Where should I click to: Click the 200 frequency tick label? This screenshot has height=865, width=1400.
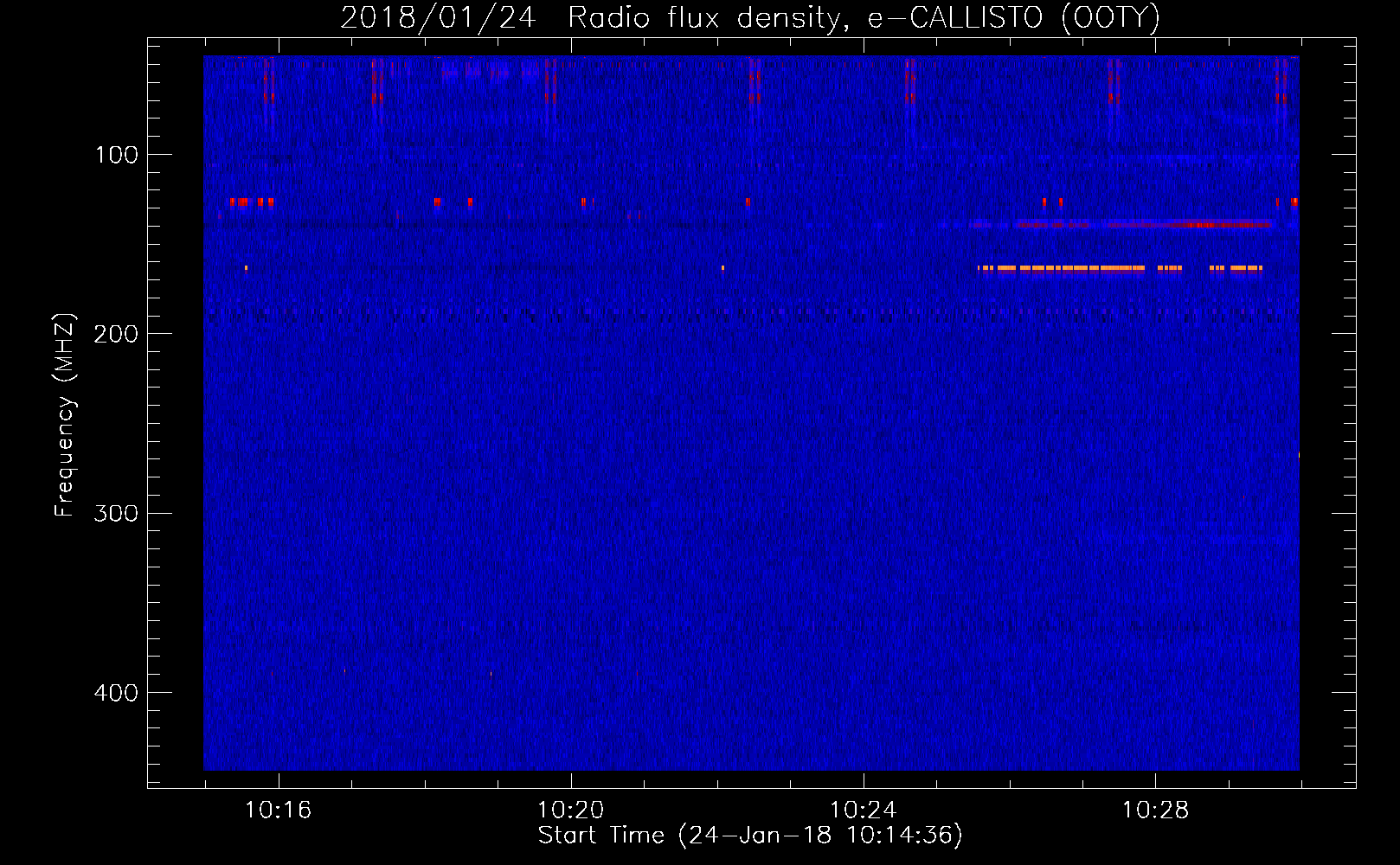coord(116,335)
